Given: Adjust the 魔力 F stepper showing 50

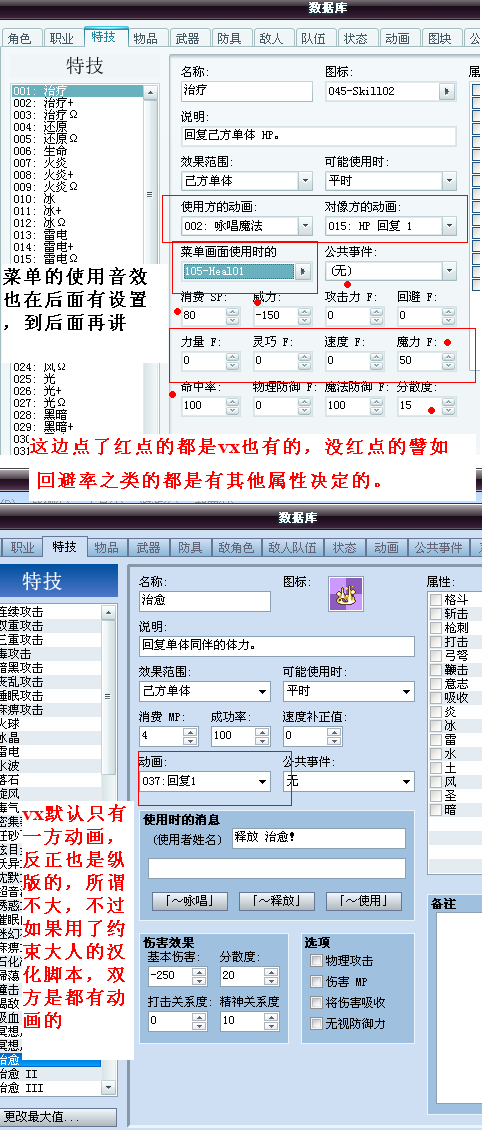Looking at the screenshot, I should pyautogui.click(x=449, y=360).
